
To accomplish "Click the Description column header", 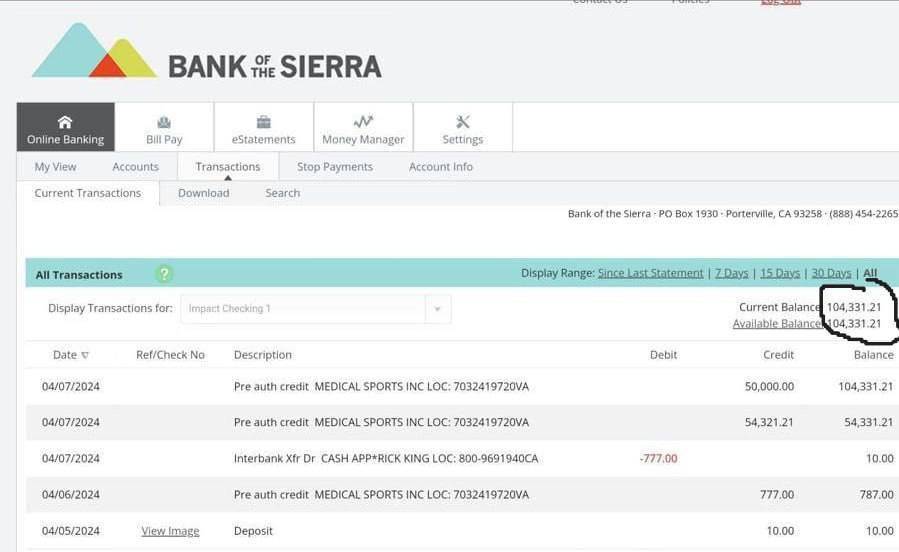I will [x=263, y=355].
